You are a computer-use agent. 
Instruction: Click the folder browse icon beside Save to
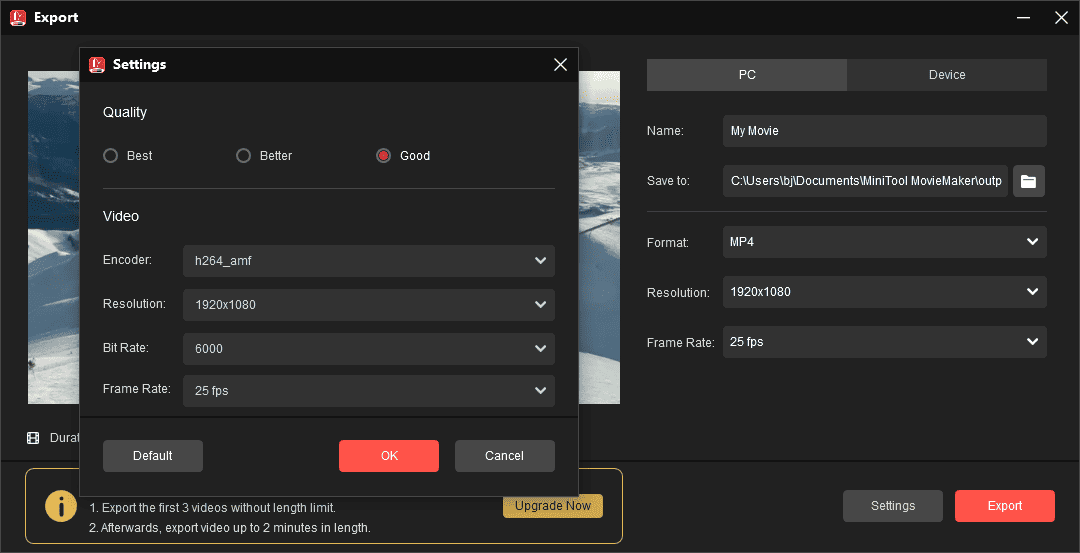coord(1028,181)
